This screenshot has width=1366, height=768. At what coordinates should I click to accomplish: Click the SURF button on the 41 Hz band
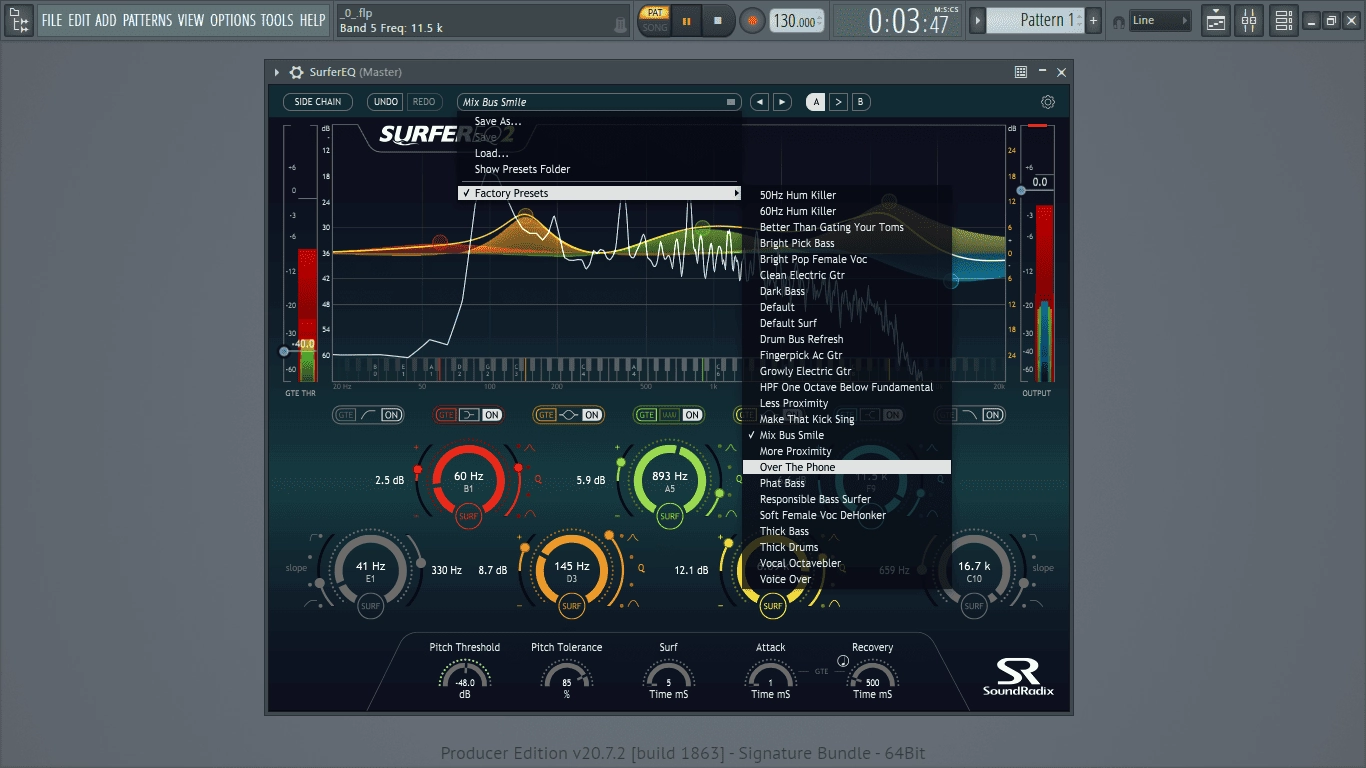click(370, 606)
